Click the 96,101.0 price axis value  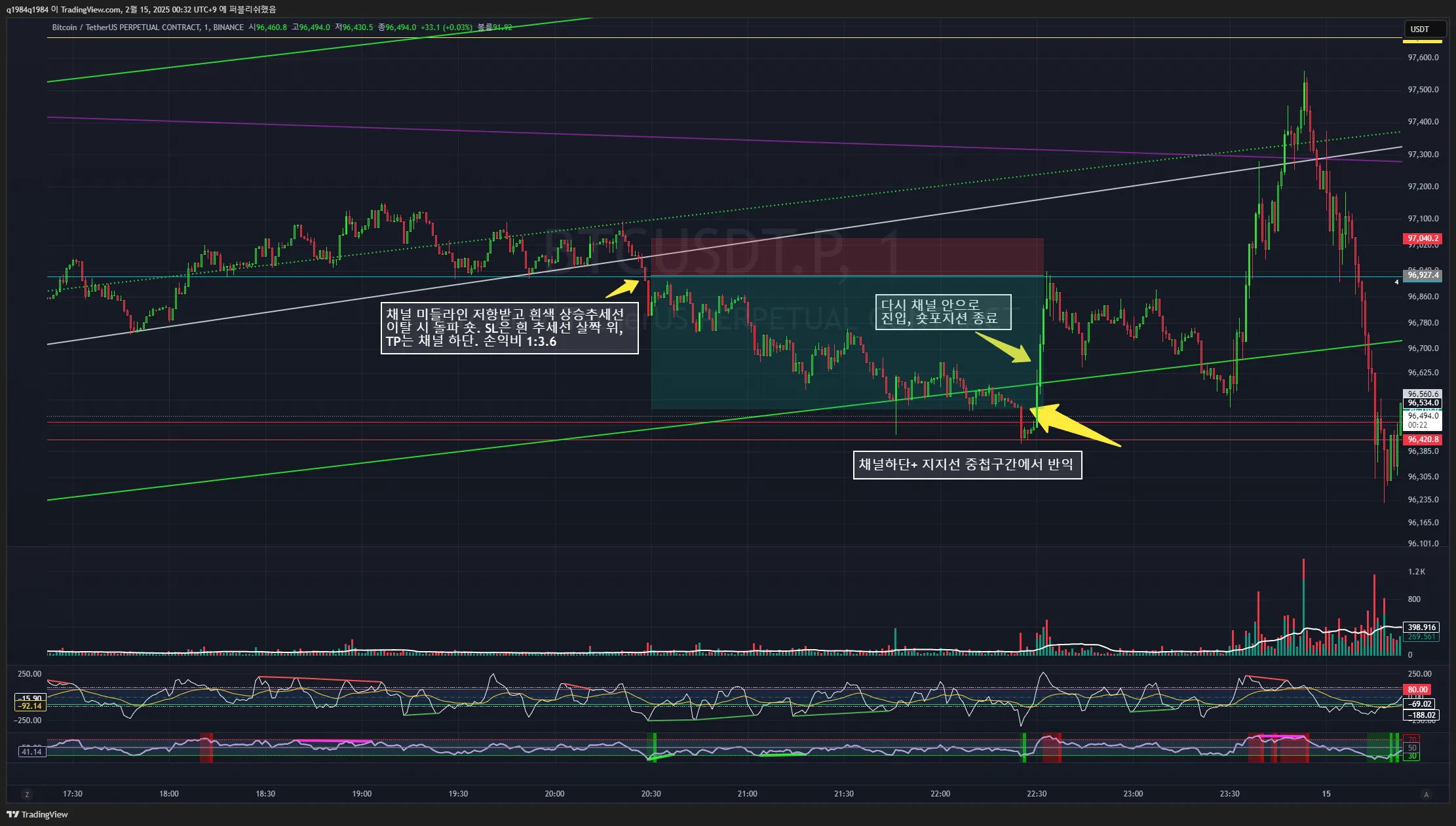(x=1423, y=544)
